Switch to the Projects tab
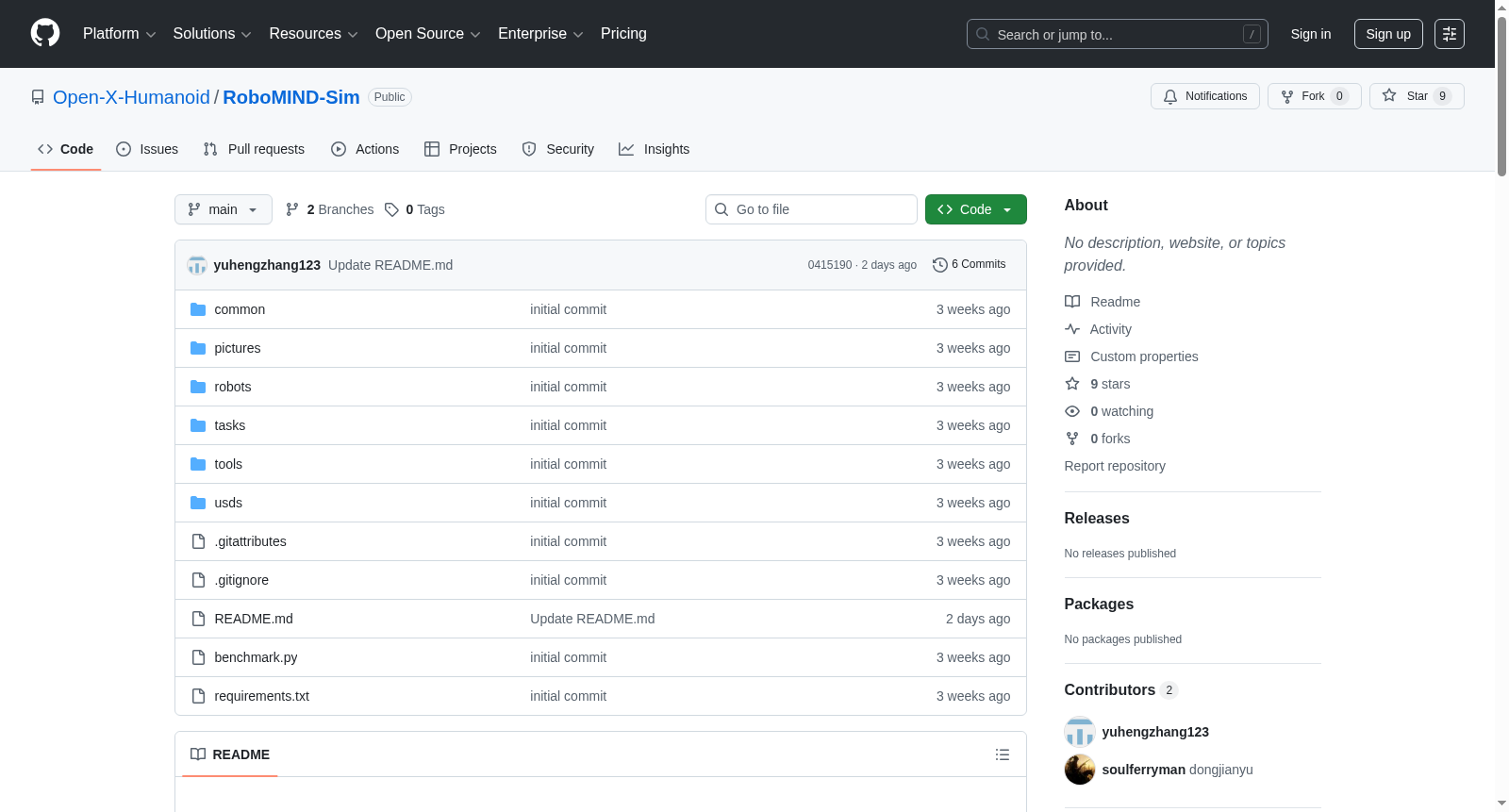The width and height of the screenshot is (1509, 812). click(460, 149)
